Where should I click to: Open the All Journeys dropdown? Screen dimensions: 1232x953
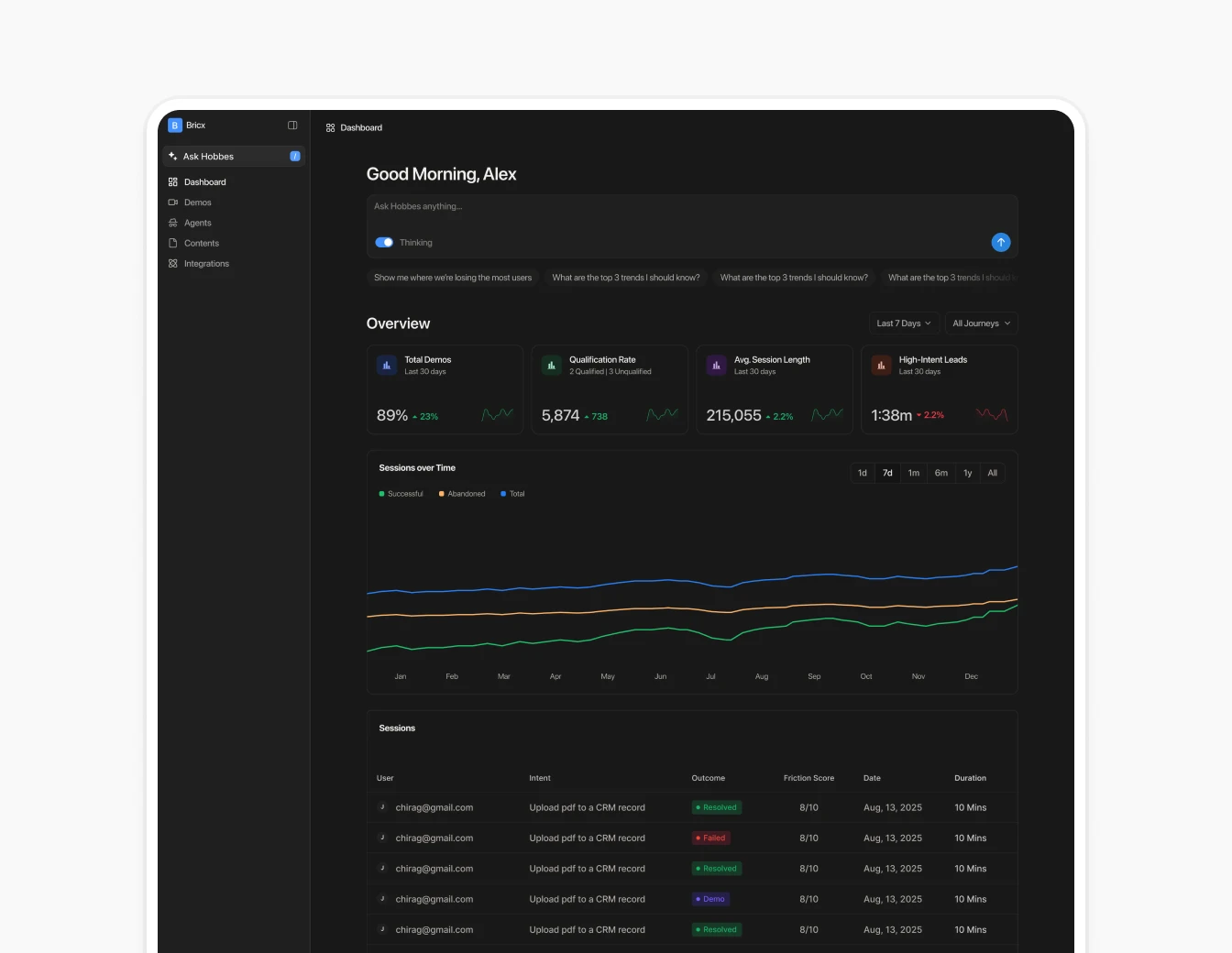[981, 323]
